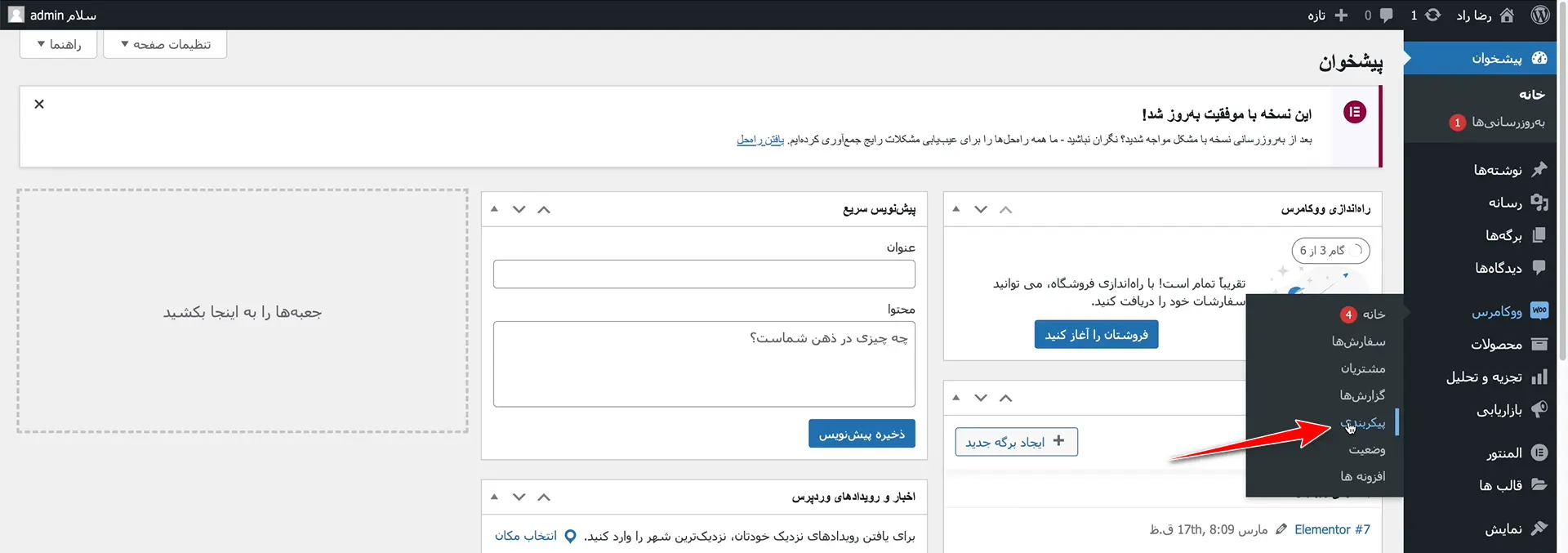Screen dimensions: 1568x553
Task: Click the WordPress logo in admin bar
Action: click(x=1540, y=15)
